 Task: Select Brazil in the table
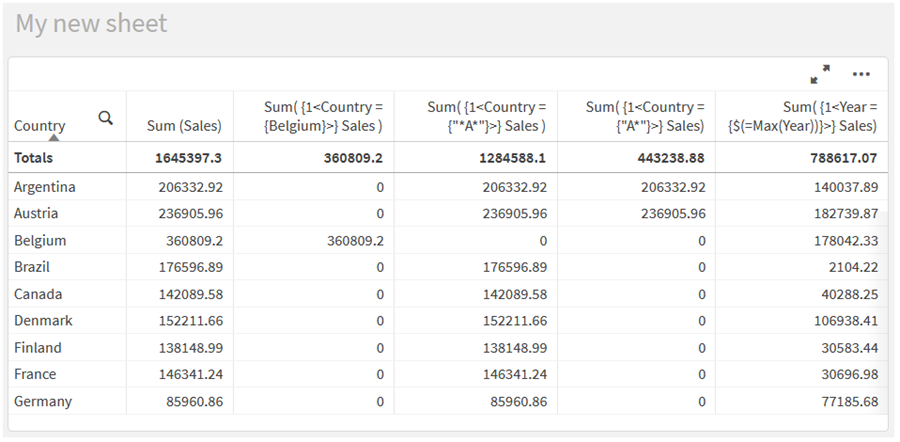32,267
